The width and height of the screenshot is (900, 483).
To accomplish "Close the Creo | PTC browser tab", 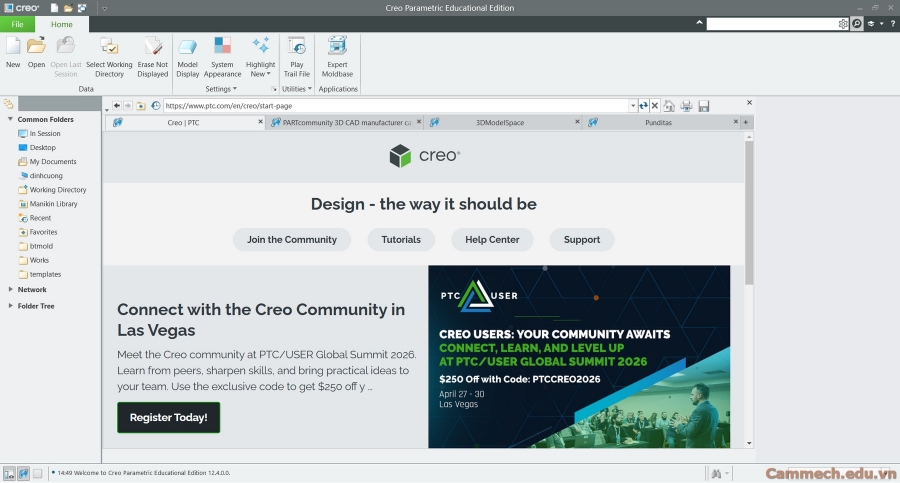I will 260,122.
